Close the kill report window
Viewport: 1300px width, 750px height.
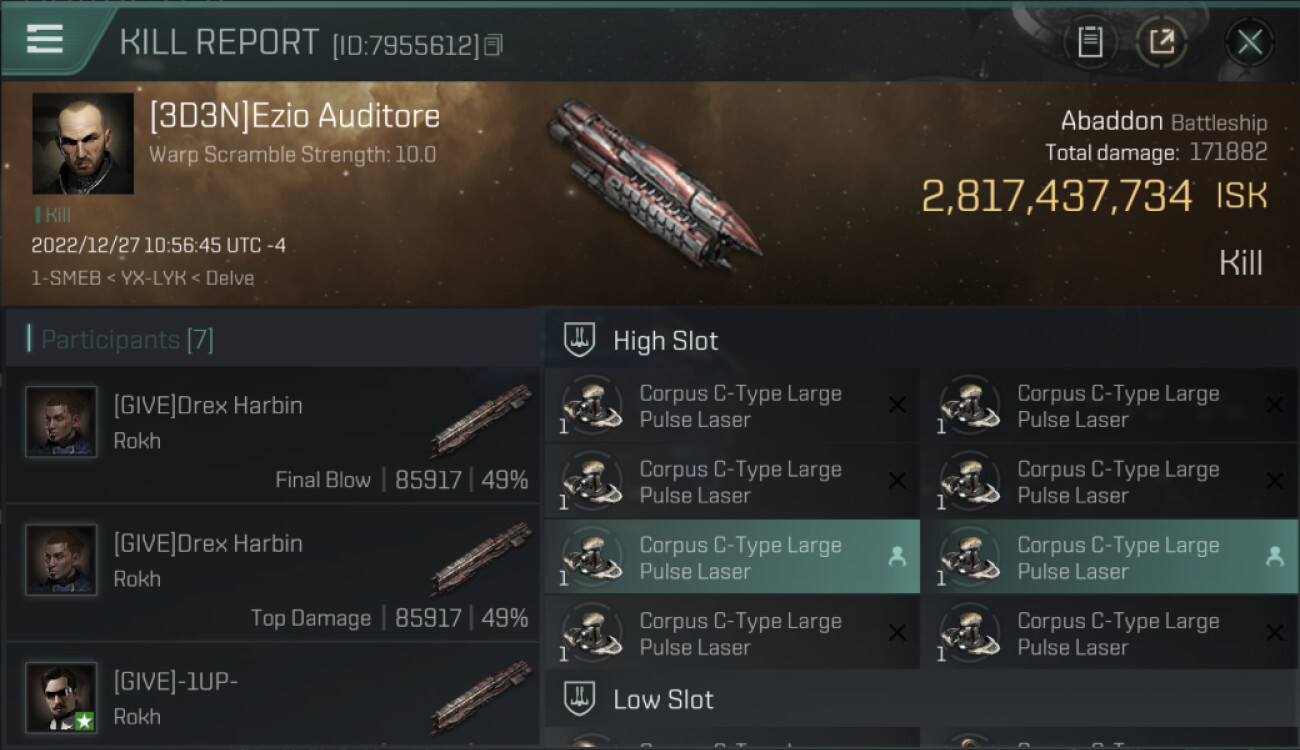coord(1249,42)
